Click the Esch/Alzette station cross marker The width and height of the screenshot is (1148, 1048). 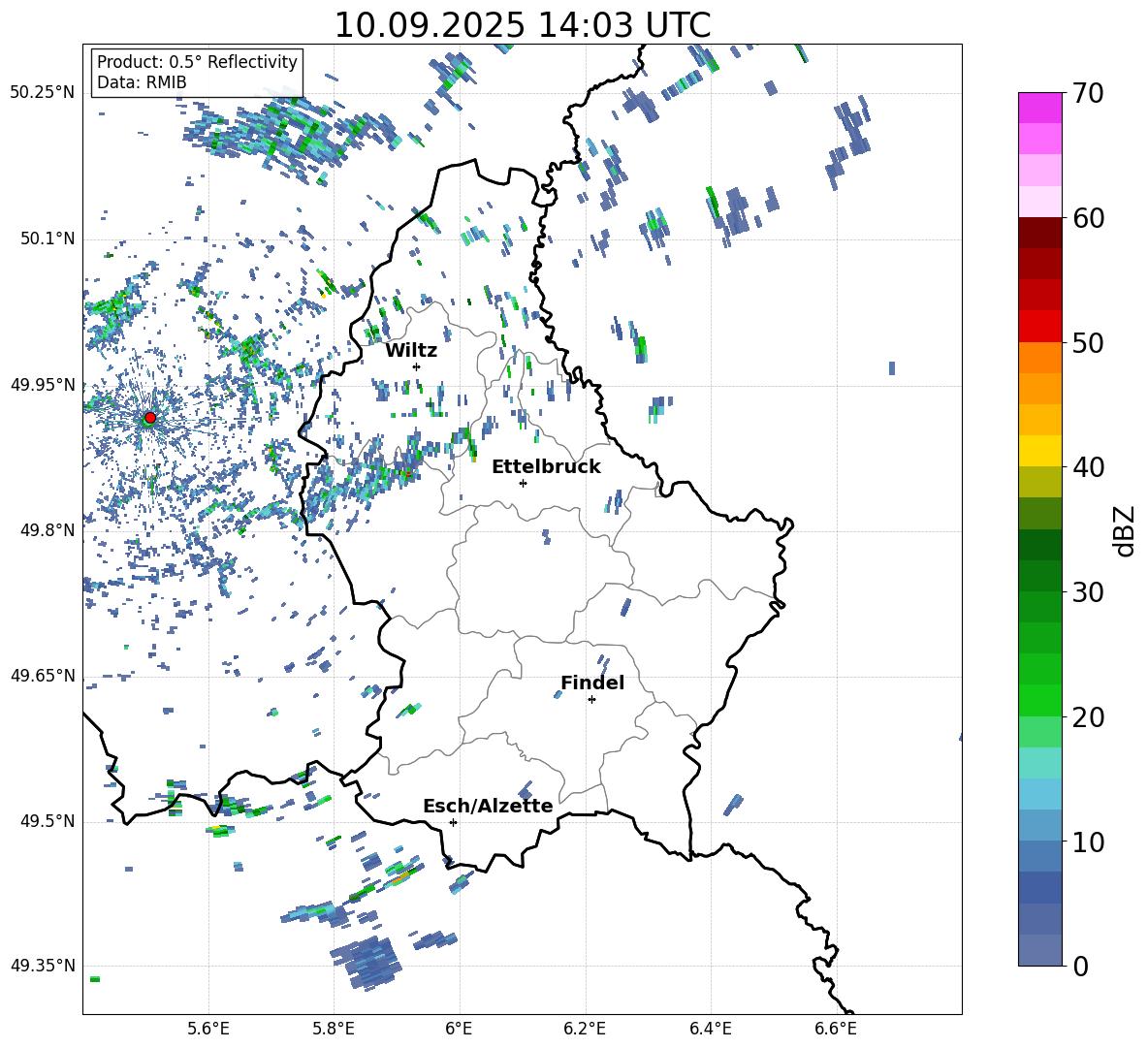(x=453, y=822)
